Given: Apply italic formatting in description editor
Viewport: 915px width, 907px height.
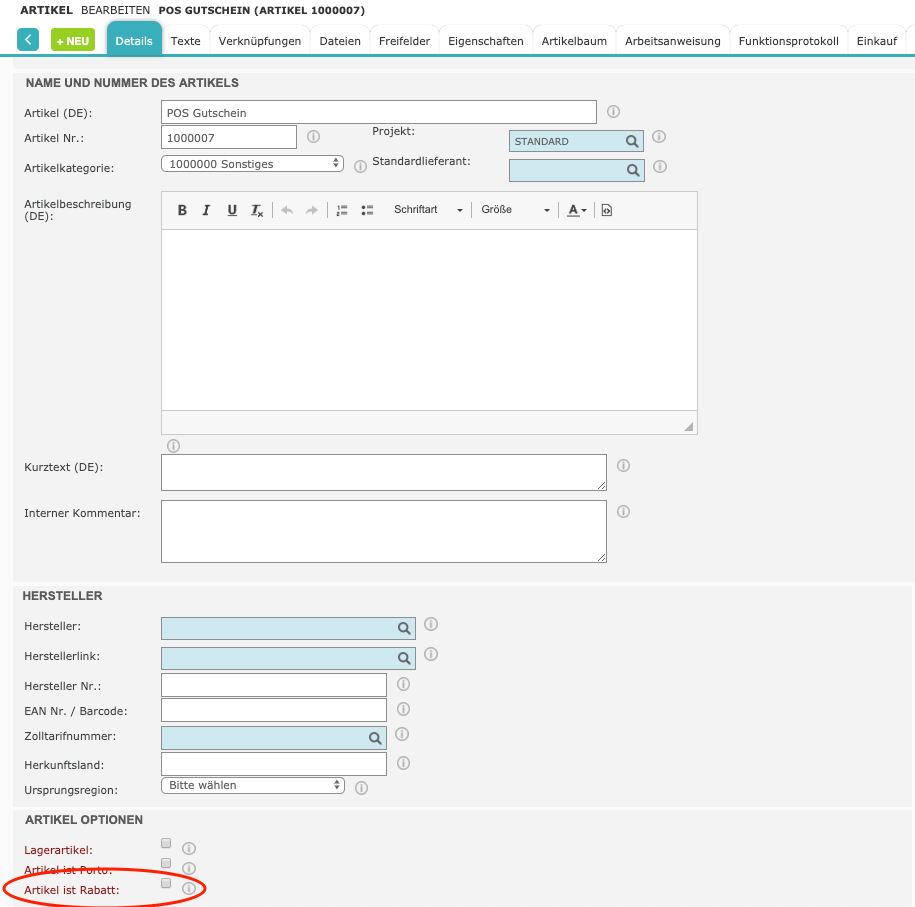Looking at the screenshot, I should click(206, 210).
